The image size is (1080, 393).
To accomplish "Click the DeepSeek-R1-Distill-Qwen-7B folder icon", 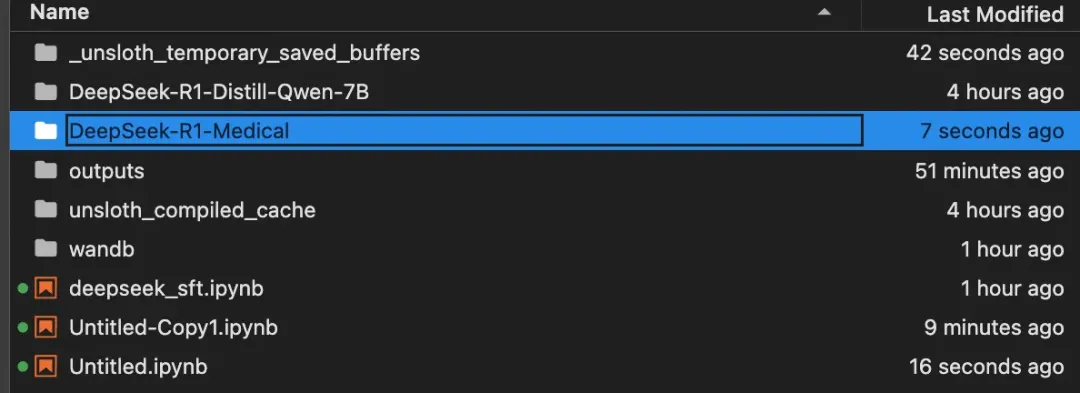I will [x=45, y=92].
